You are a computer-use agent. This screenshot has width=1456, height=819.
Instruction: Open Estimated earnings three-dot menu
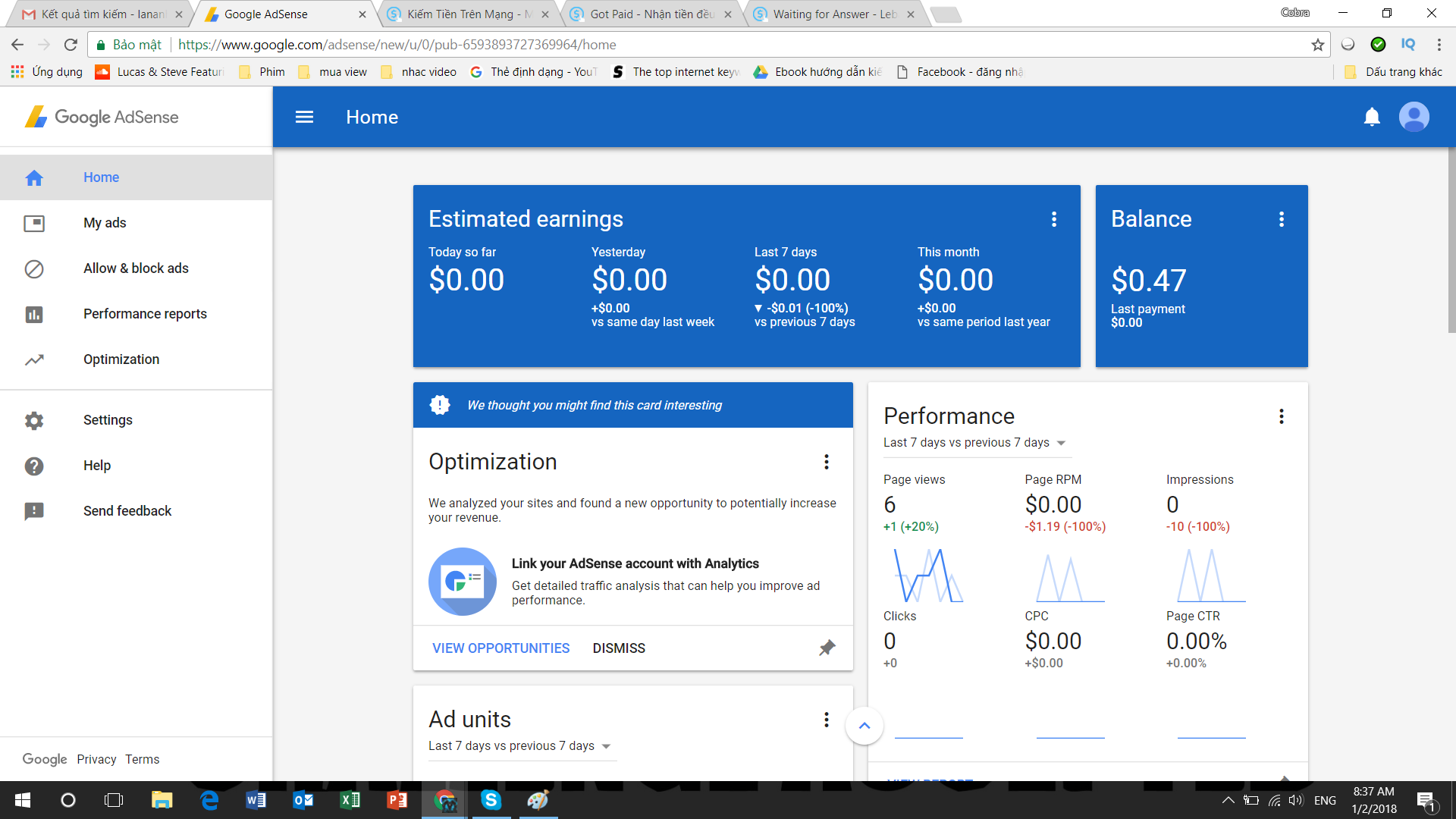[1053, 219]
